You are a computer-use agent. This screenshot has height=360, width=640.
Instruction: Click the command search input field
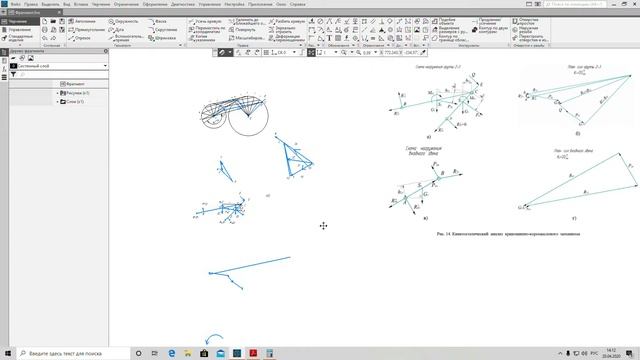[x=575, y=4]
